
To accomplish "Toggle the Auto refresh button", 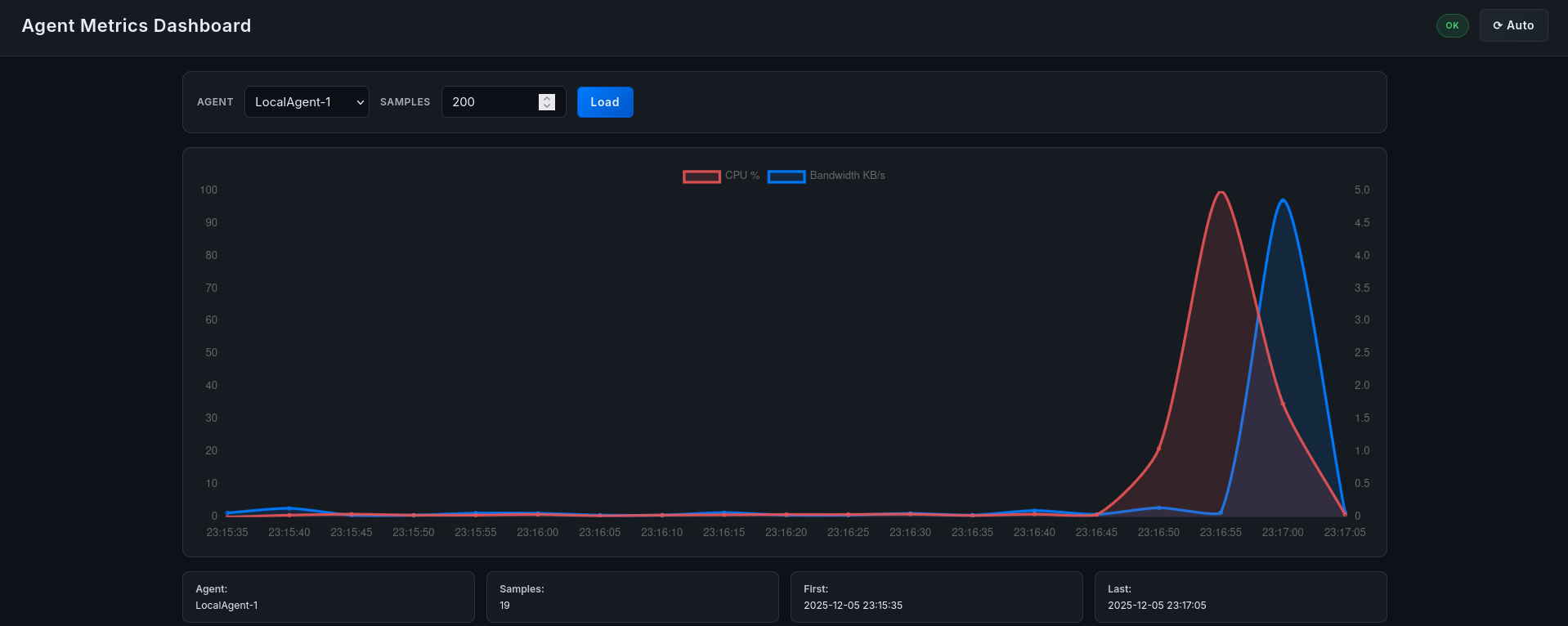I will click(x=1513, y=25).
